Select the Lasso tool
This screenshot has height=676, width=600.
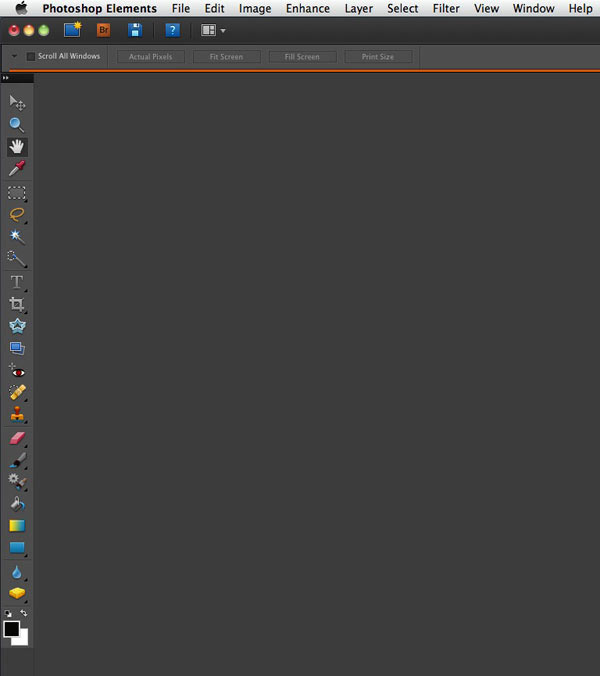tap(17, 215)
